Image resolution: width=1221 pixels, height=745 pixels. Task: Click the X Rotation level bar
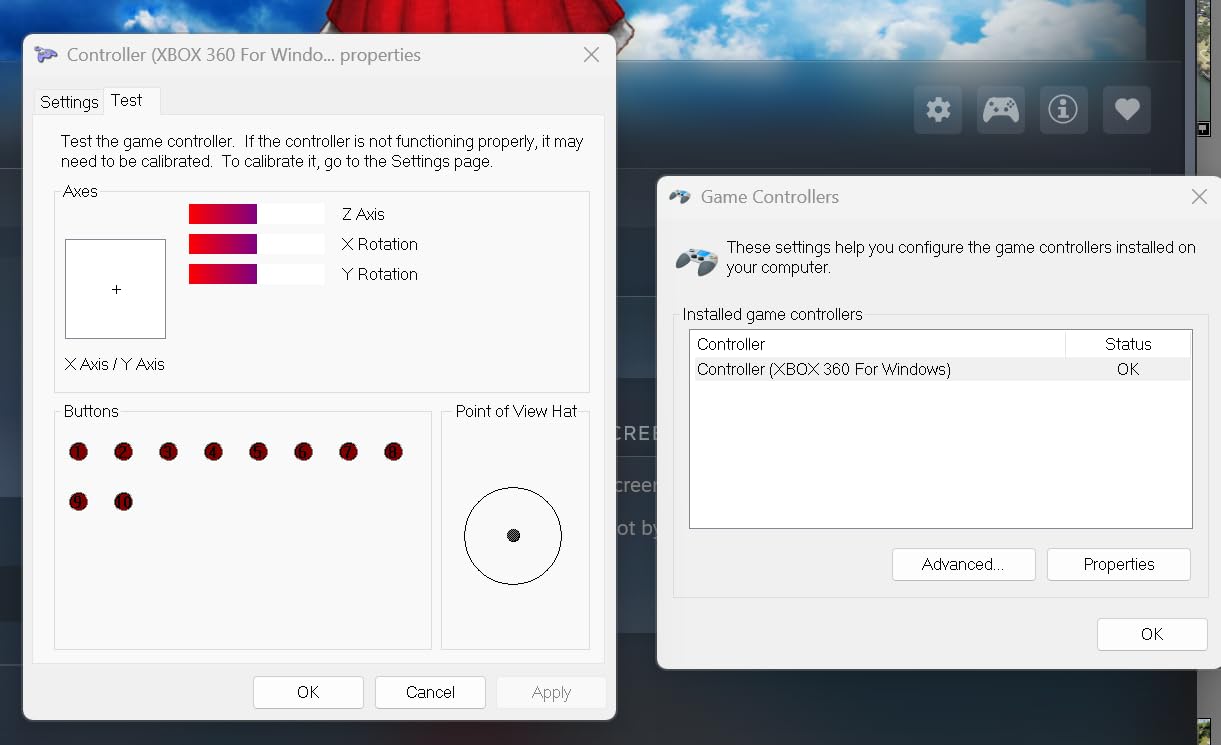(256, 244)
